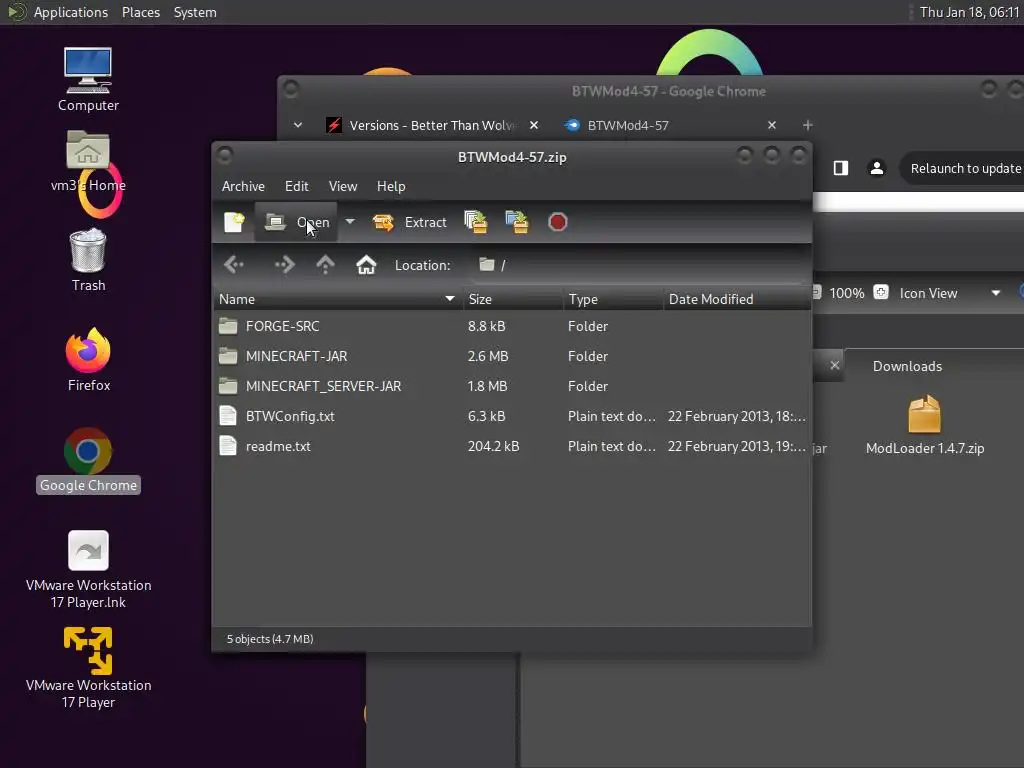Click the BTWConfig.txt document icon
This screenshot has width=1024, height=768.
pyautogui.click(x=228, y=416)
